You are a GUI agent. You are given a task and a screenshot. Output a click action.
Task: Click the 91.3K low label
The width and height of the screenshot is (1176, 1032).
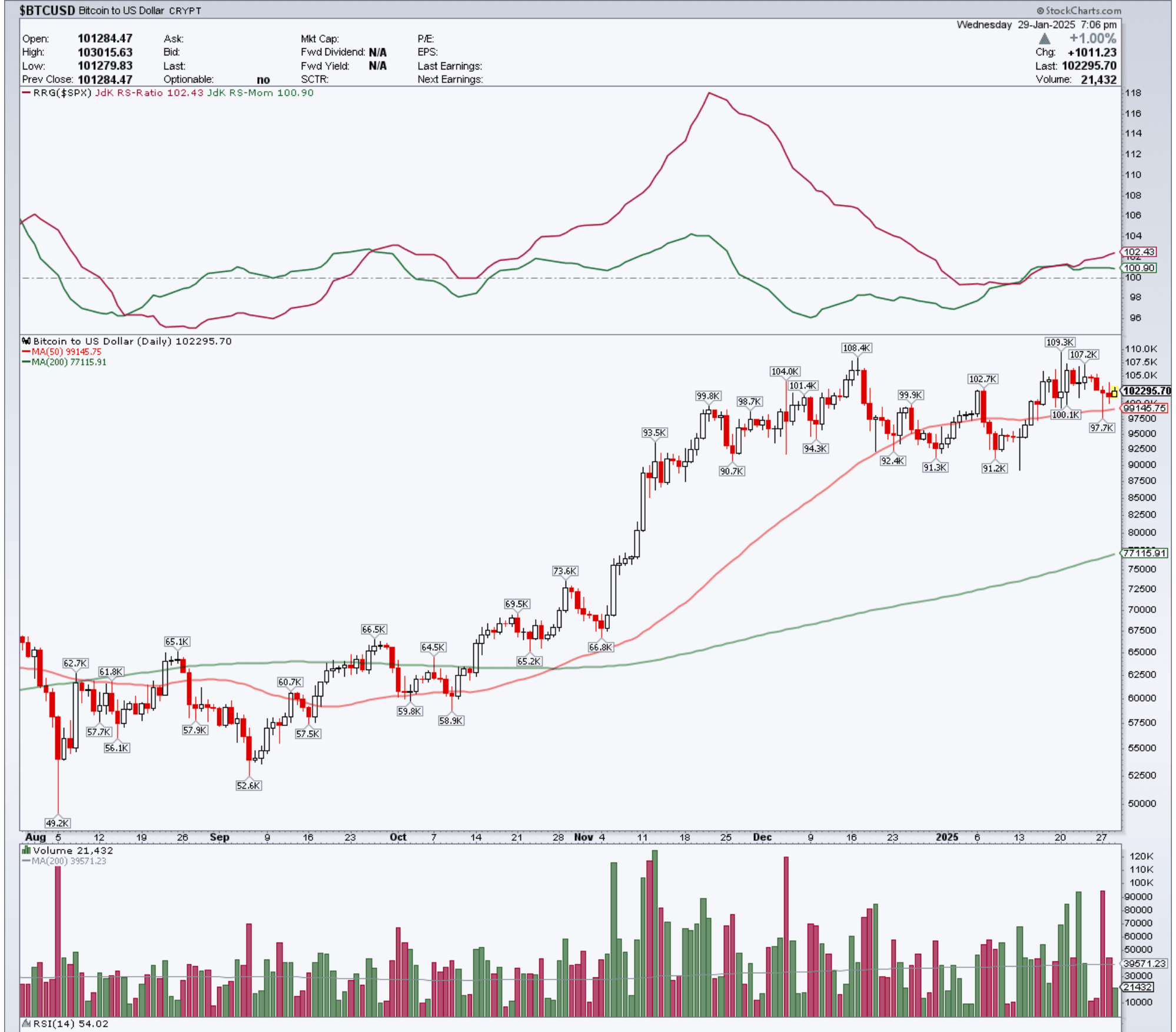[x=935, y=468]
